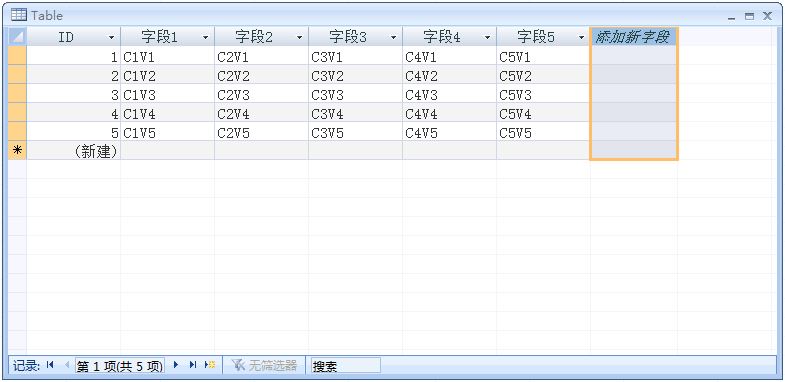Open the ID column dropdown
Image resolution: width=785 pixels, height=382 pixels.
point(111,38)
